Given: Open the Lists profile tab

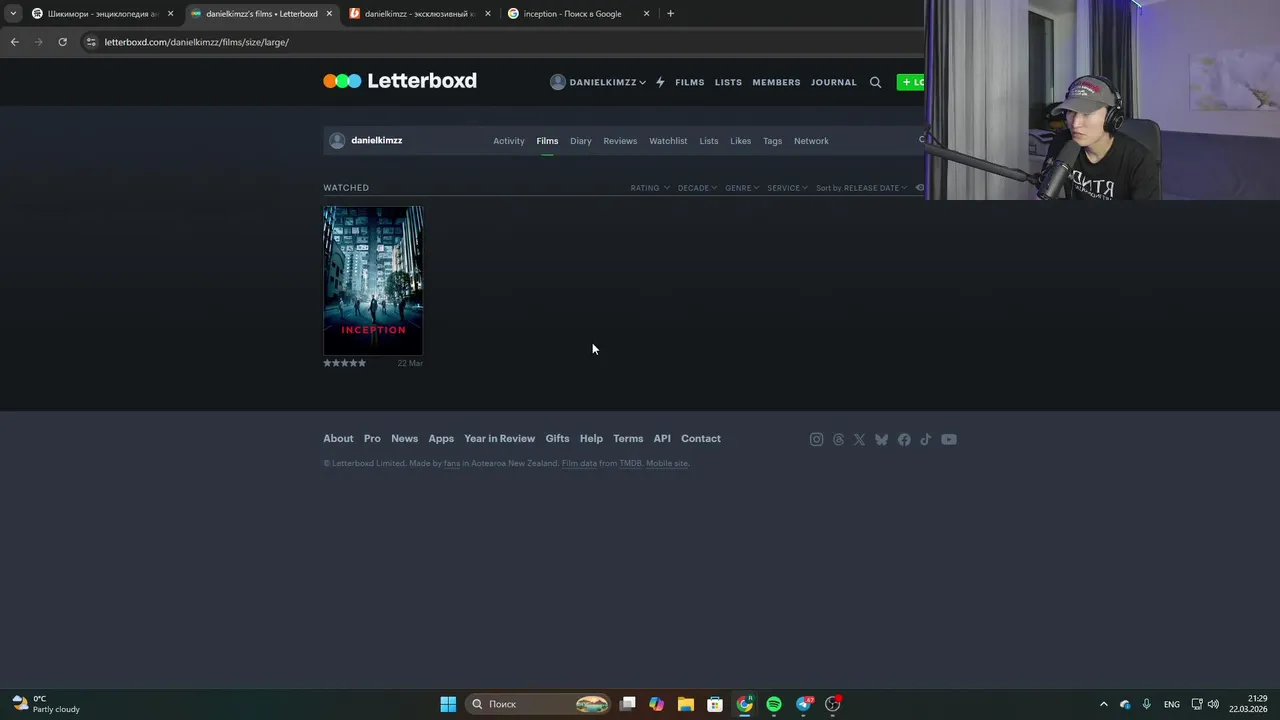Looking at the screenshot, I should [x=709, y=141].
